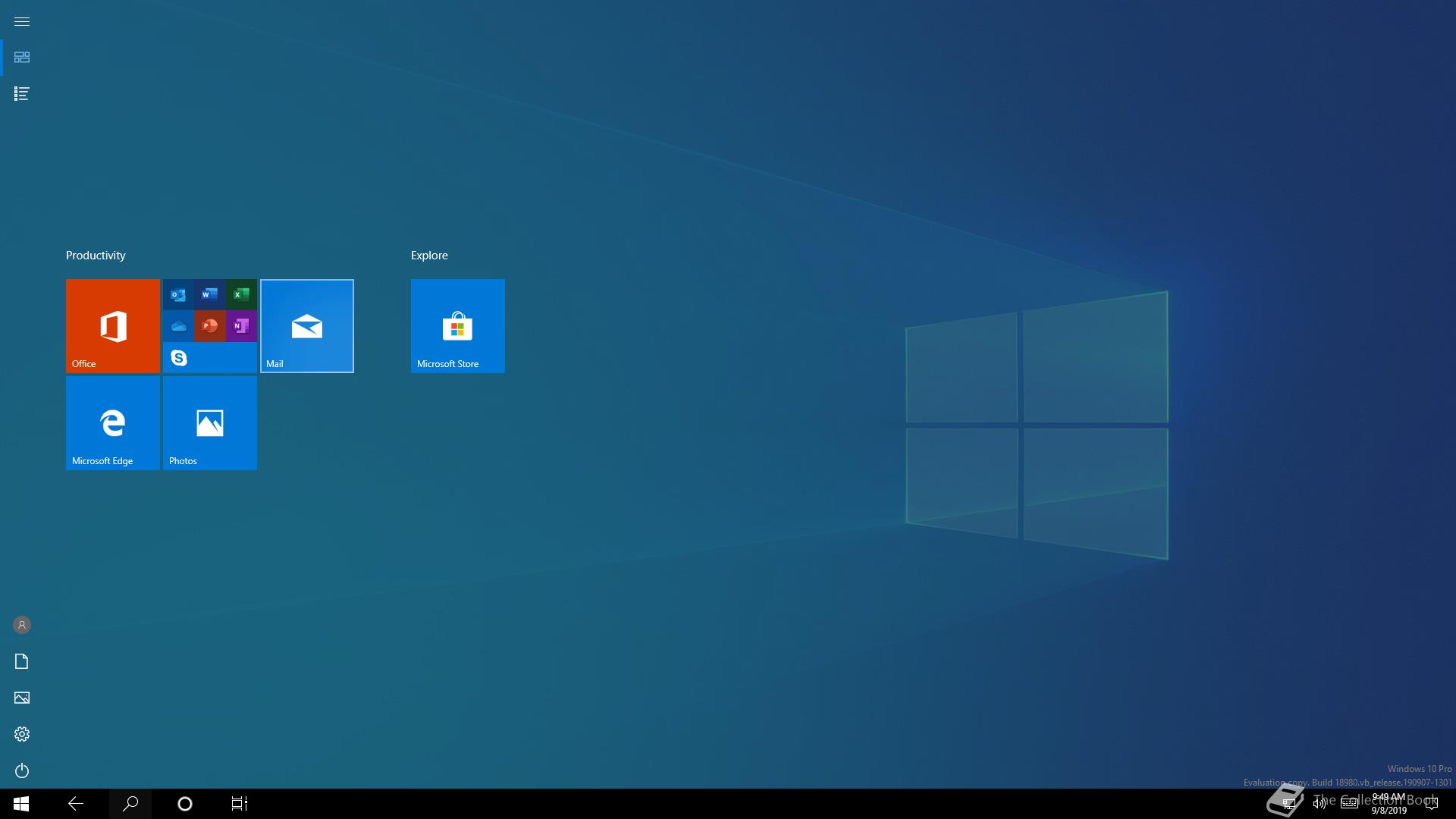Launch Microsoft Store tile
Image resolution: width=1456 pixels, height=819 pixels.
coord(458,326)
